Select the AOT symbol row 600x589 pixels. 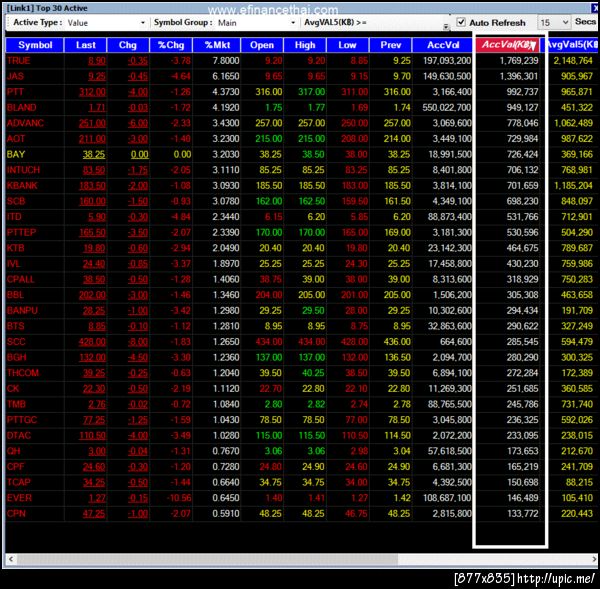pos(302,139)
